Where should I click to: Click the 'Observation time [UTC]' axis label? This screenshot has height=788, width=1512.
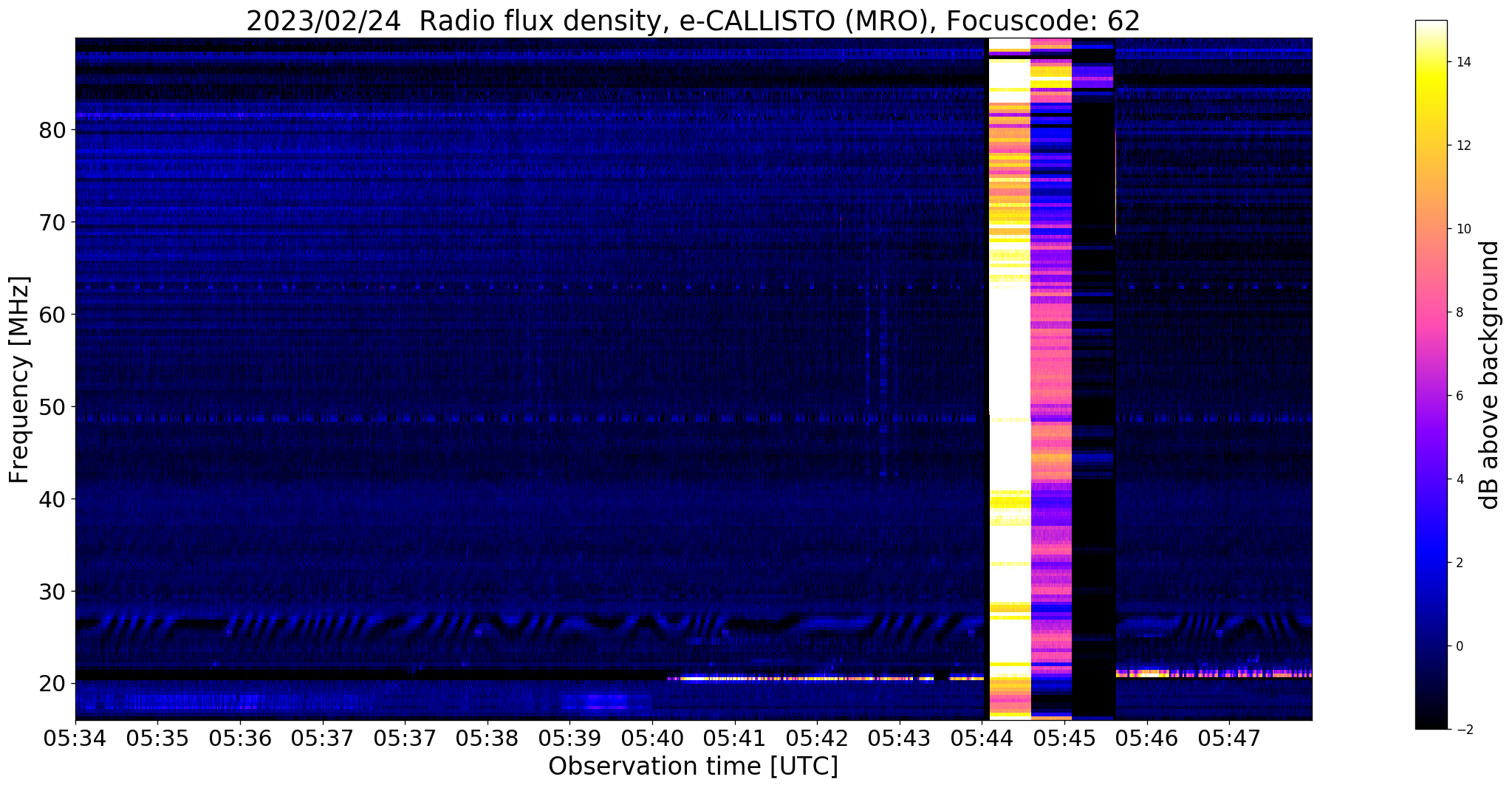[x=693, y=766]
